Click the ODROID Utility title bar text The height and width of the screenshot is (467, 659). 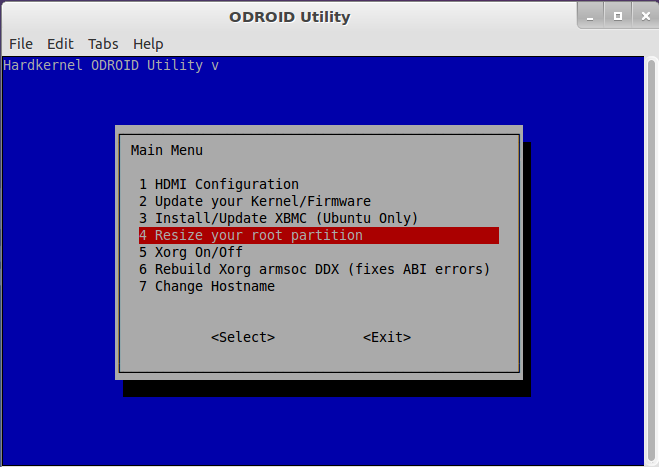click(290, 17)
